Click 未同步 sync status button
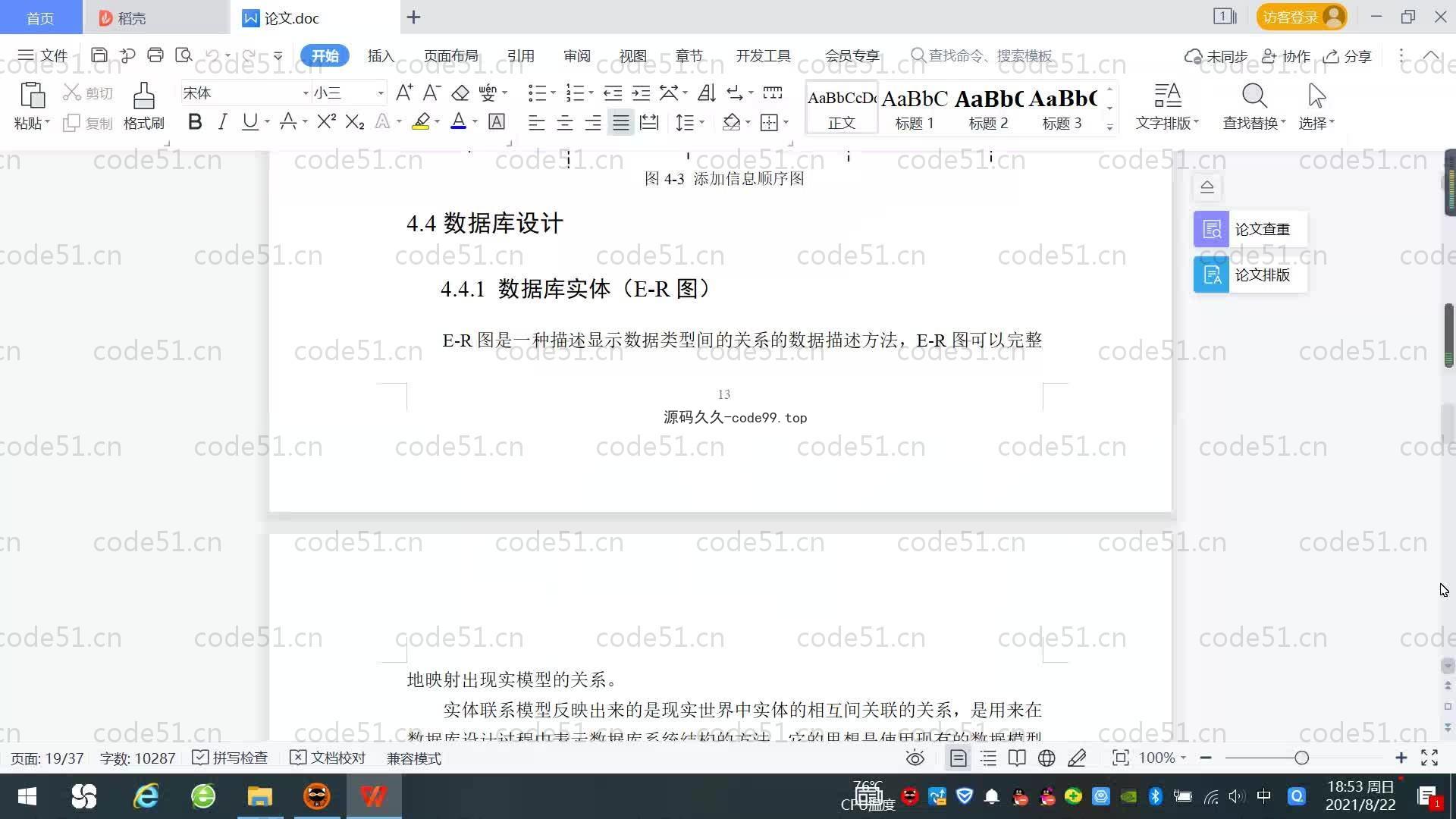This screenshot has width=1456, height=819. (x=1216, y=56)
